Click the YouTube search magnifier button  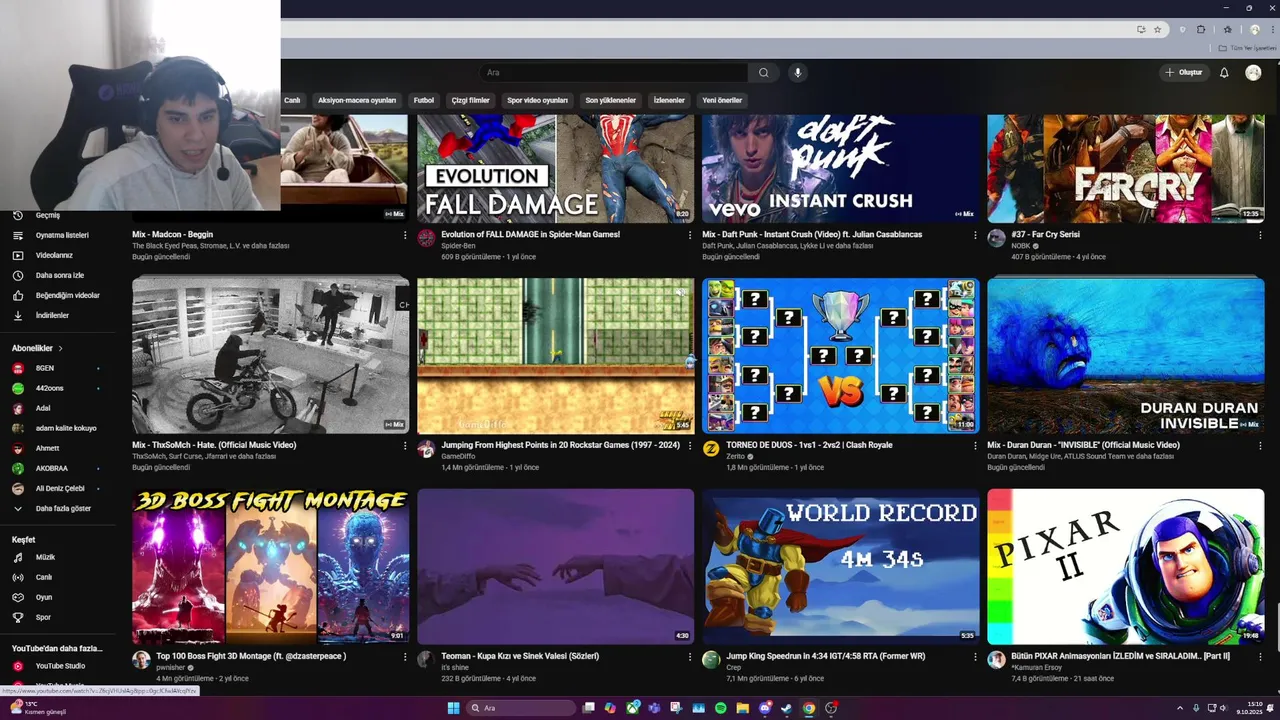[763, 72]
